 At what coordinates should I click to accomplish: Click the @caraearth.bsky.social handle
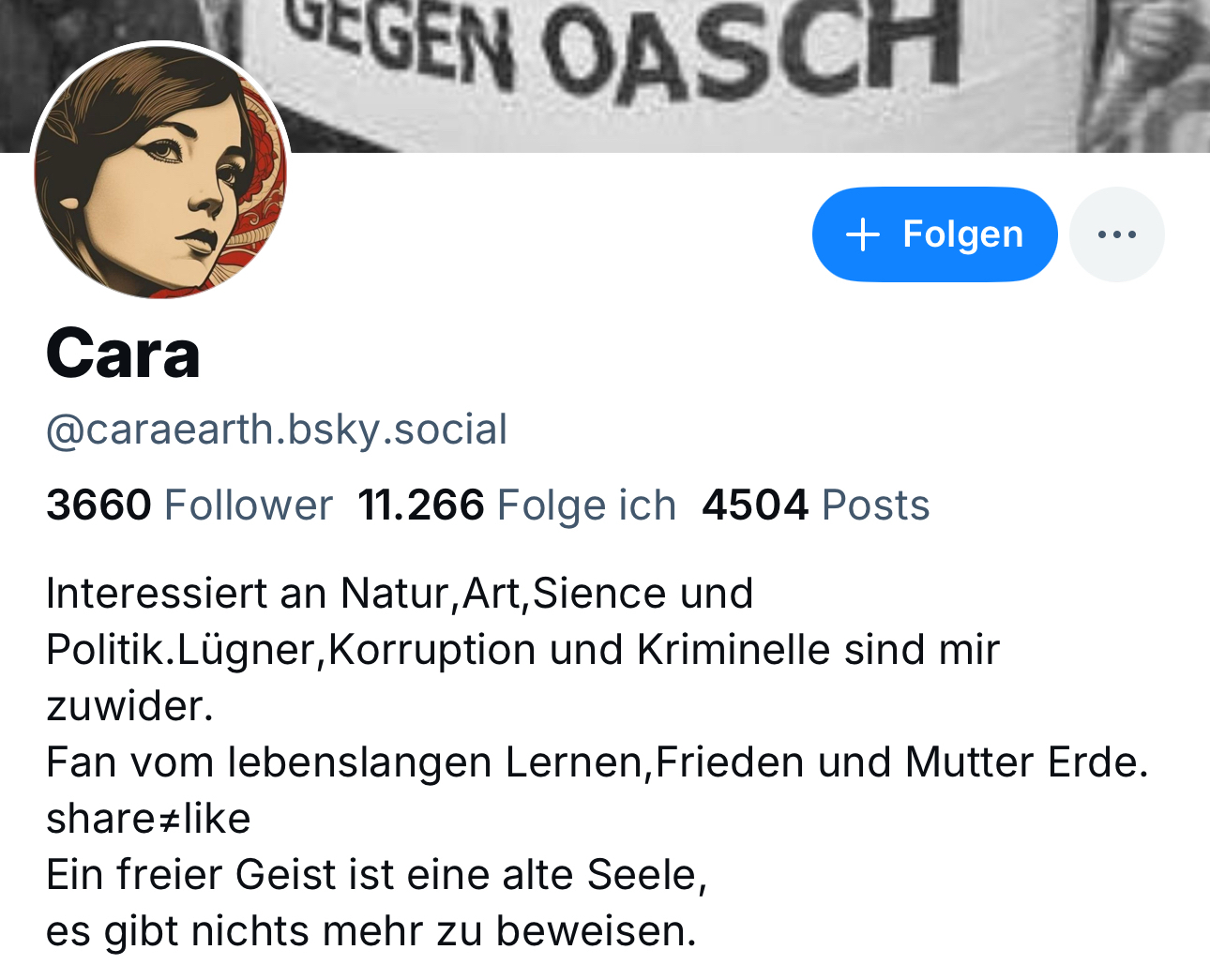(277, 430)
